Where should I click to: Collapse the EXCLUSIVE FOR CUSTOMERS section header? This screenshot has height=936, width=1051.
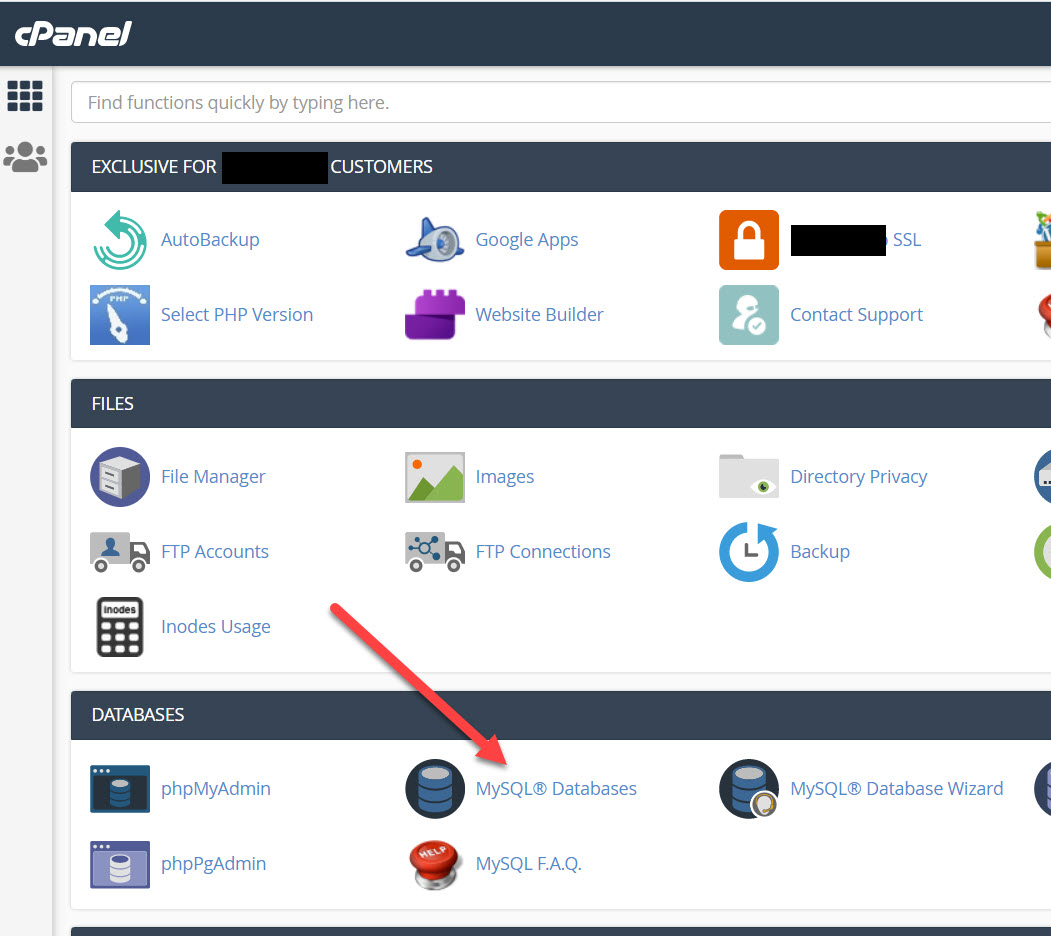coord(561,167)
